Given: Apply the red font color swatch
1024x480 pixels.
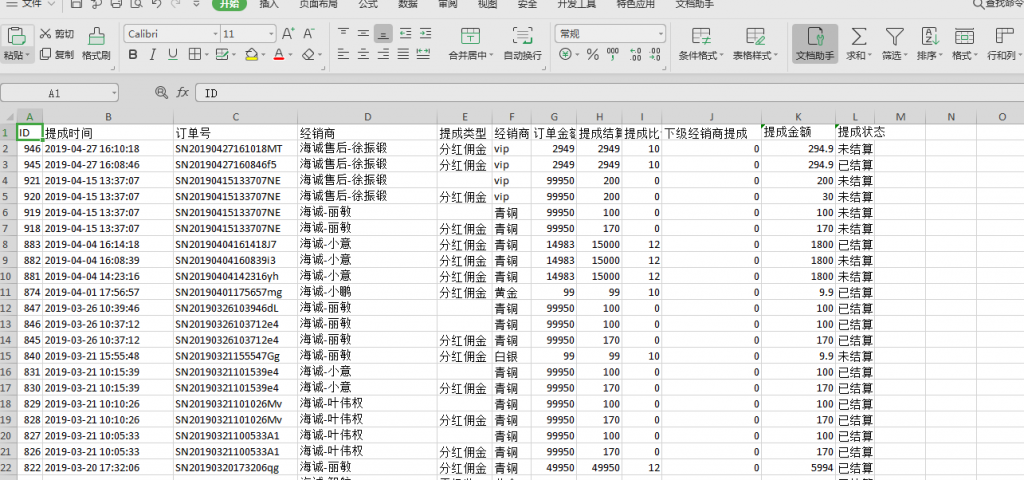Looking at the screenshot, I should tap(279, 54).
